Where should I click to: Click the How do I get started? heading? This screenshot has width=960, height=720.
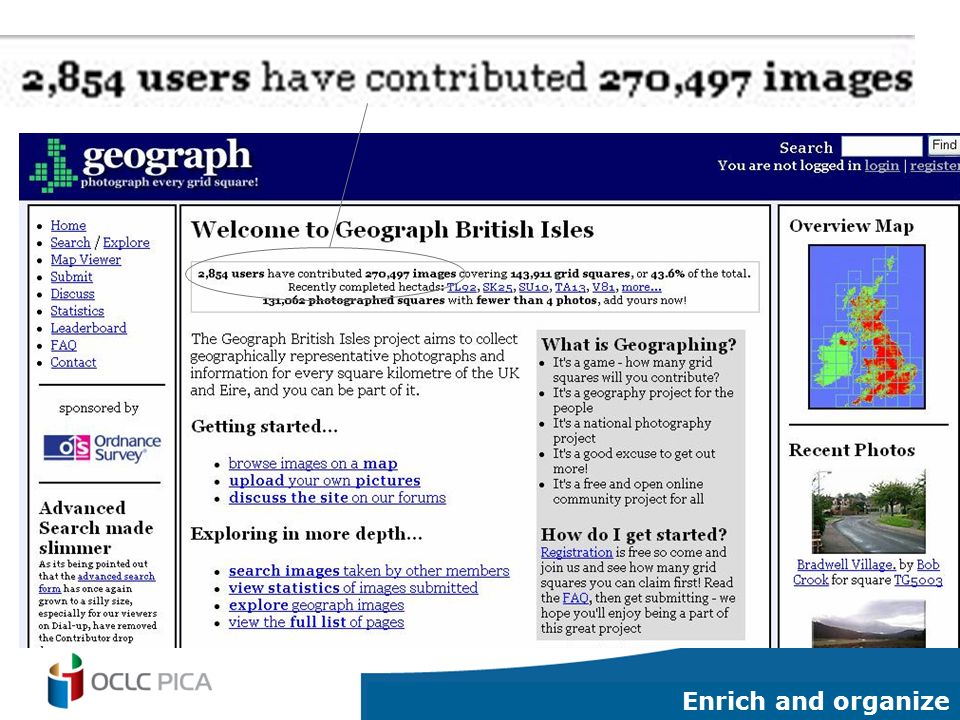point(634,534)
